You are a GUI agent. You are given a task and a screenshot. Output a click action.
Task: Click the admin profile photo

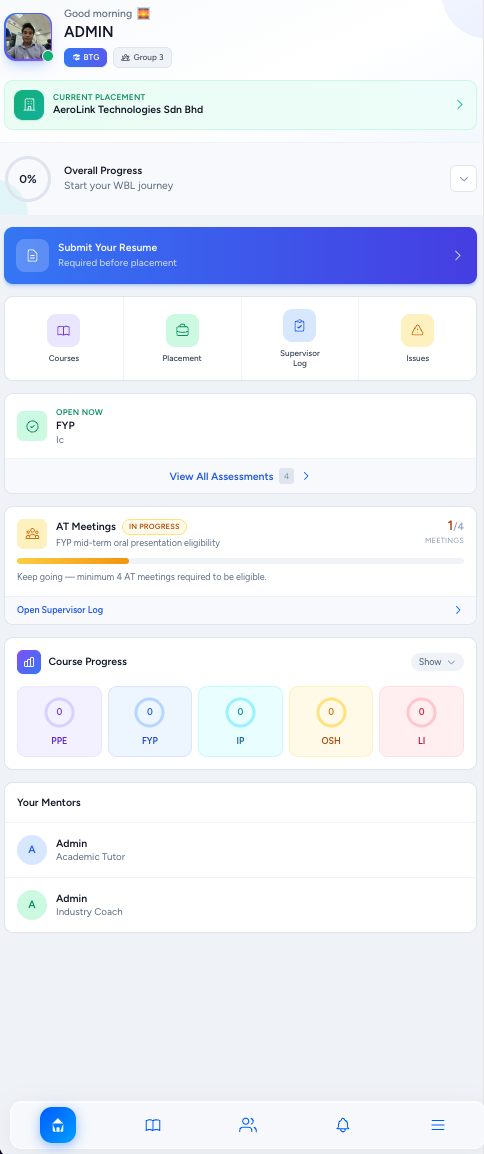(x=29, y=37)
